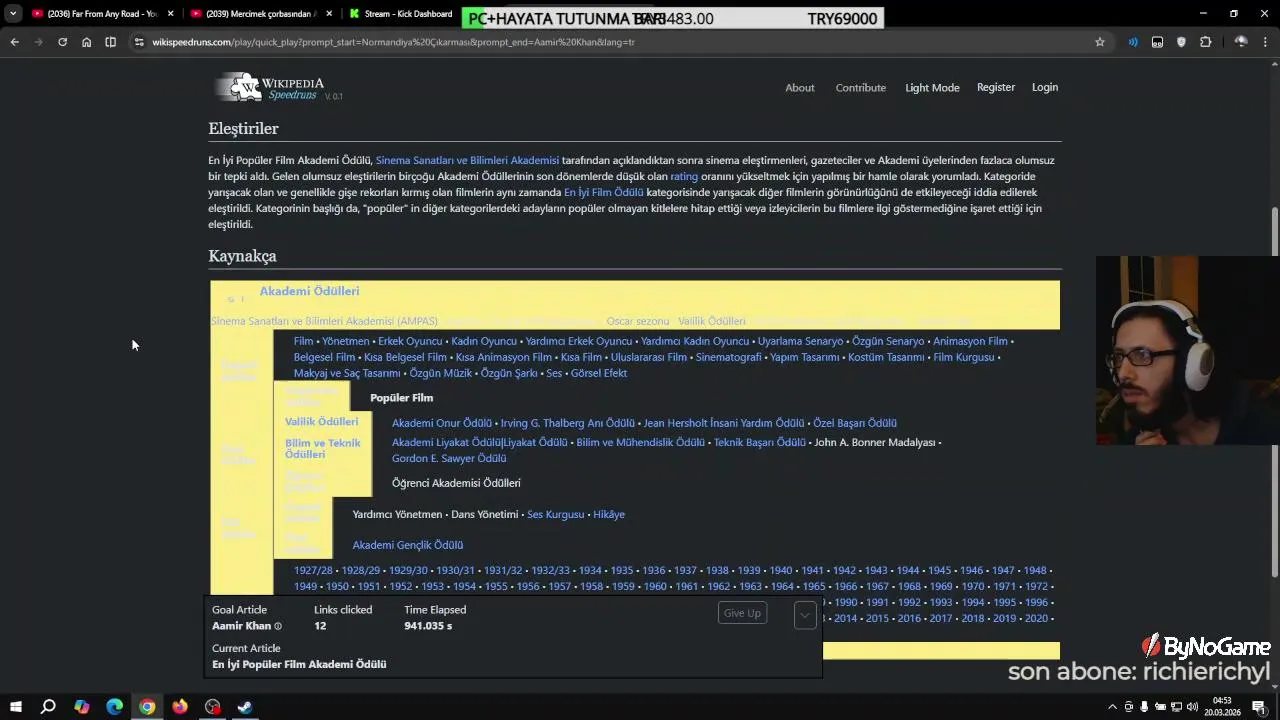
Task: Open Windows search from the taskbar
Action: pyautogui.click(x=48, y=707)
